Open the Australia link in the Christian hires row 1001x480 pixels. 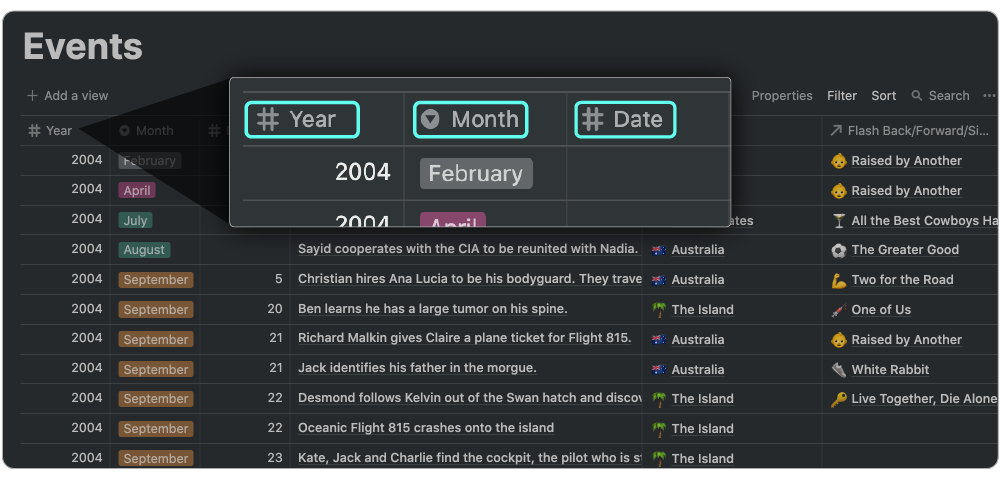[x=698, y=280]
